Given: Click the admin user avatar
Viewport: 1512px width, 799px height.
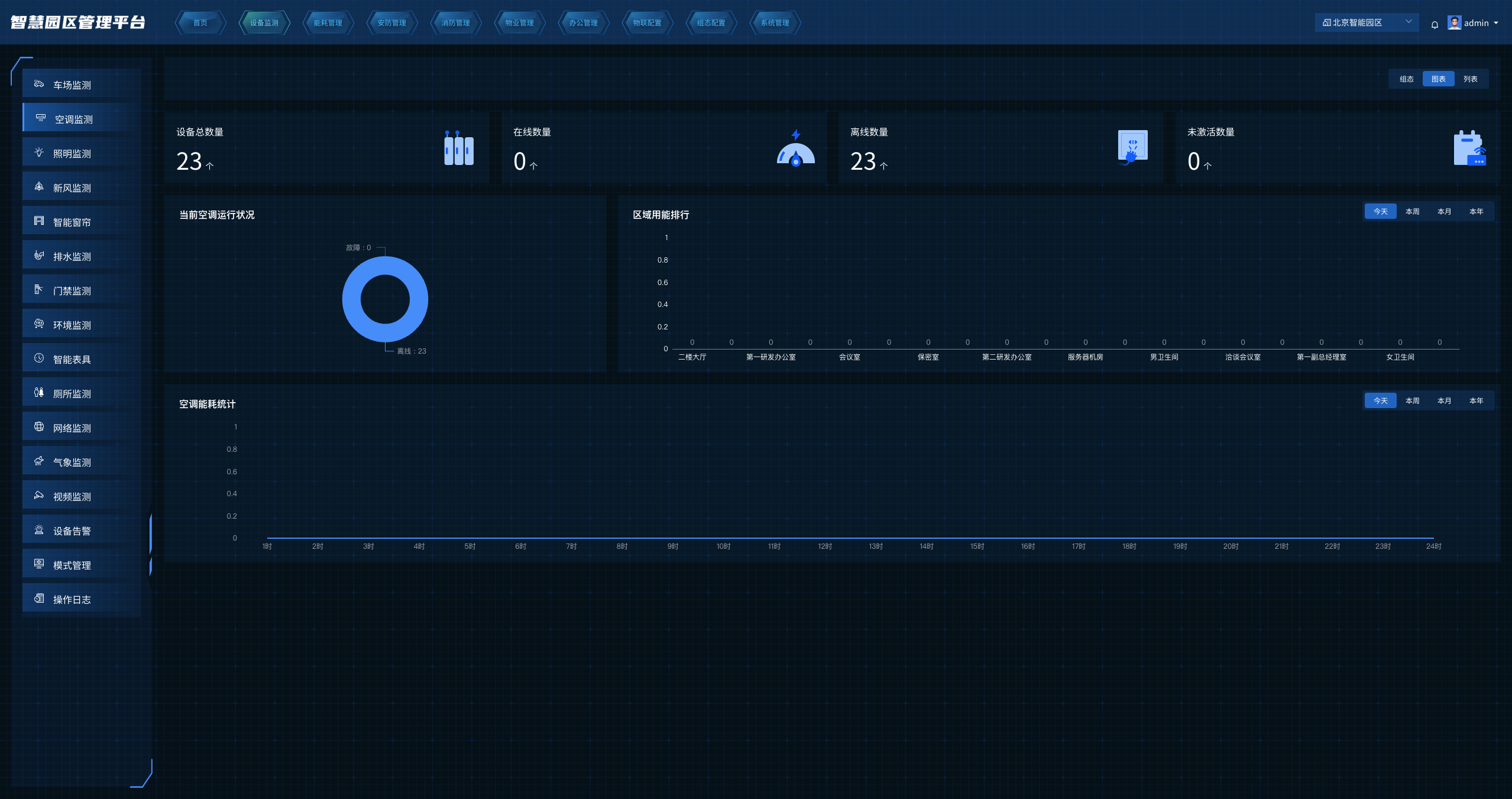Looking at the screenshot, I should [1454, 22].
